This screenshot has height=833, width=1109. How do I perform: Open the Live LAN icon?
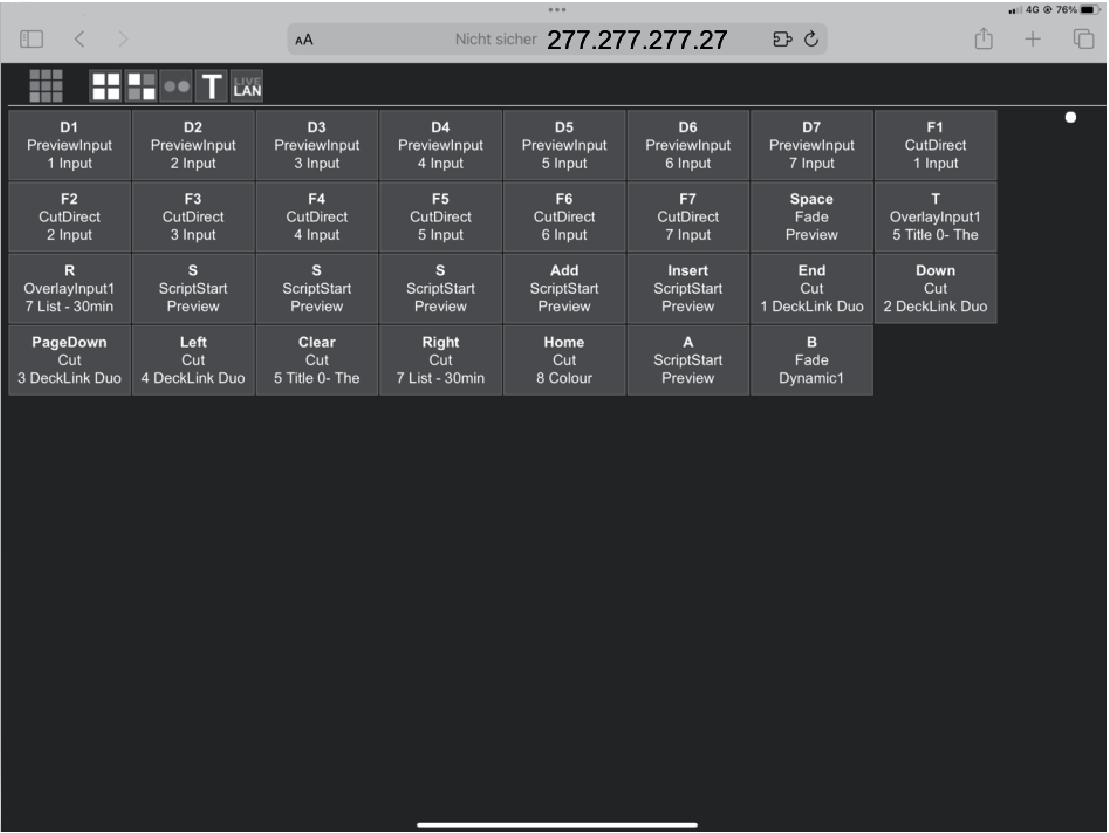pos(246,86)
